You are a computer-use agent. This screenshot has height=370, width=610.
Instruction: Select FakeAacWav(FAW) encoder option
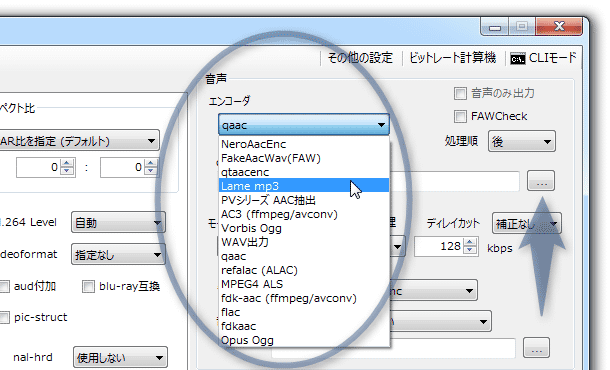click(304, 158)
